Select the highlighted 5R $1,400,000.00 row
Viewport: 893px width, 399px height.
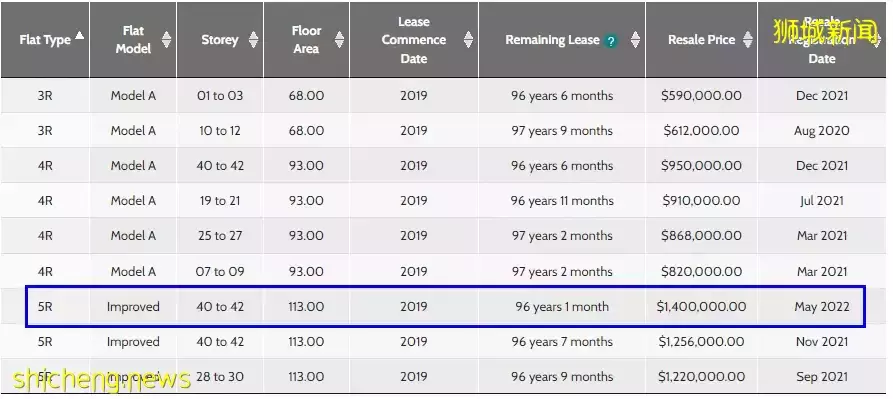[x=445, y=307]
